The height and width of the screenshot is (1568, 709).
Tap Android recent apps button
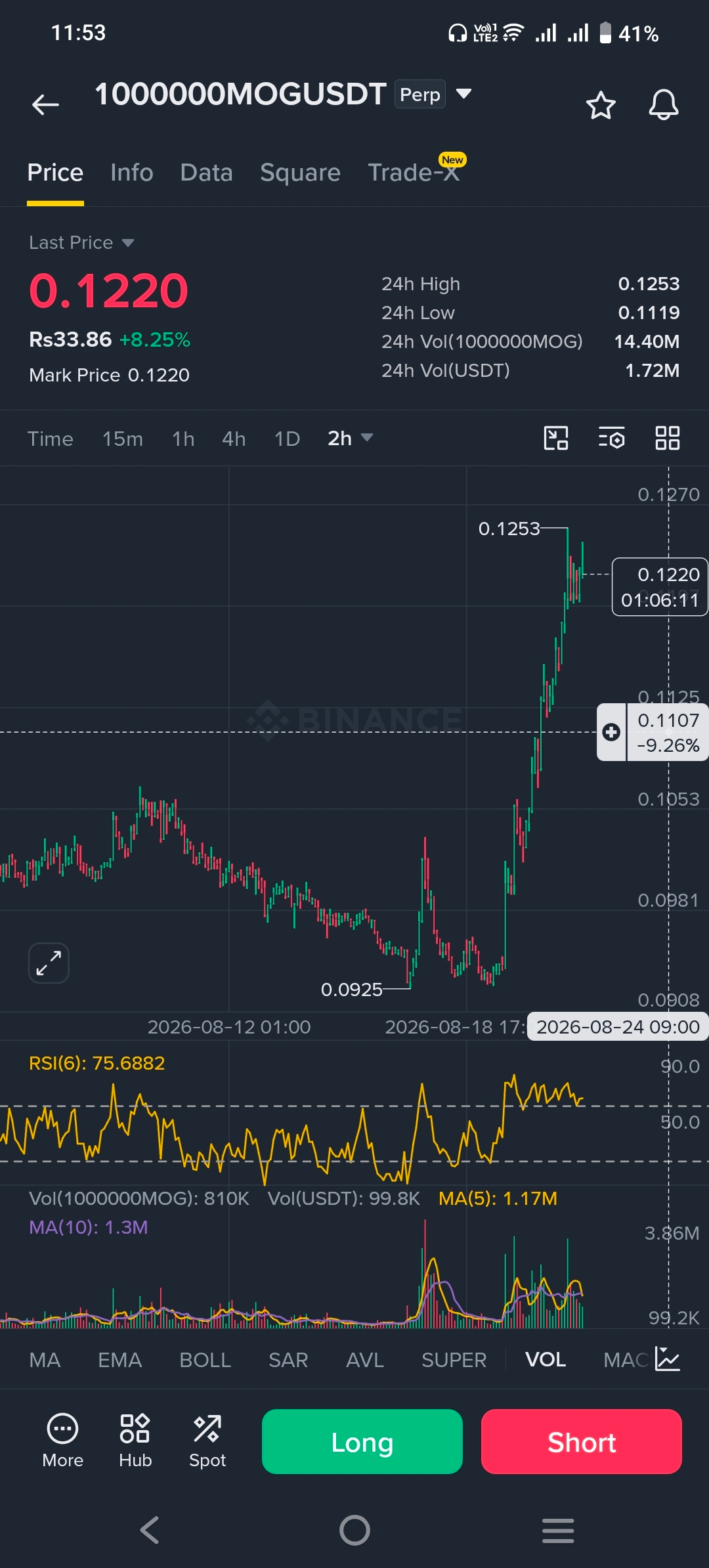pyautogui.click(x=558, y=1530)
